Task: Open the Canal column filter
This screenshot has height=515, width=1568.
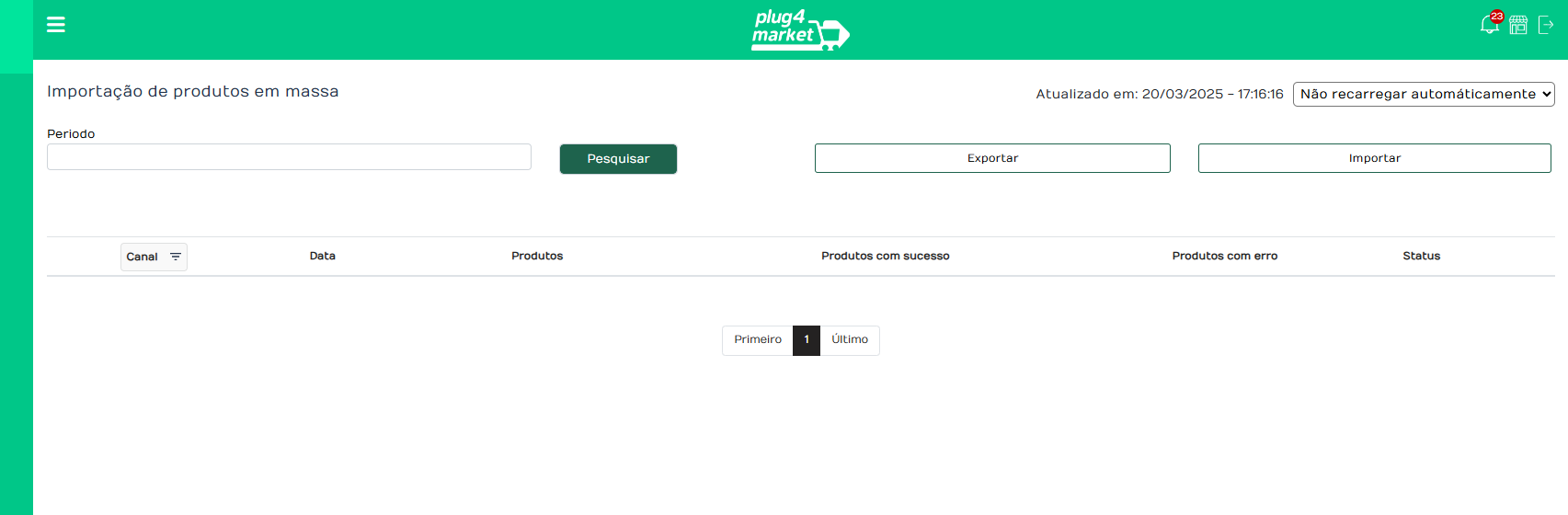Action: (x=154, y=257)
